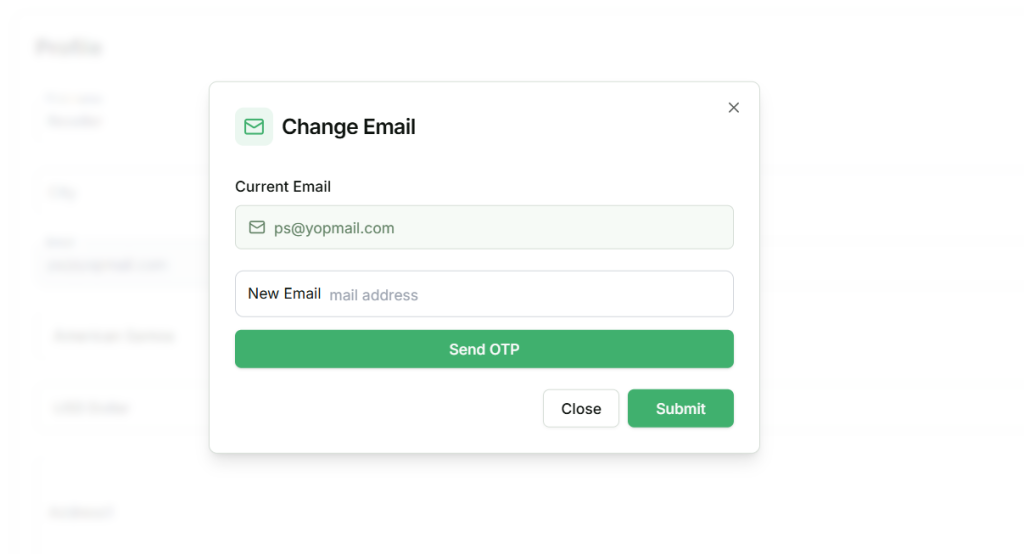Click the Send OTP button
1024x554 pixels.
484,349
